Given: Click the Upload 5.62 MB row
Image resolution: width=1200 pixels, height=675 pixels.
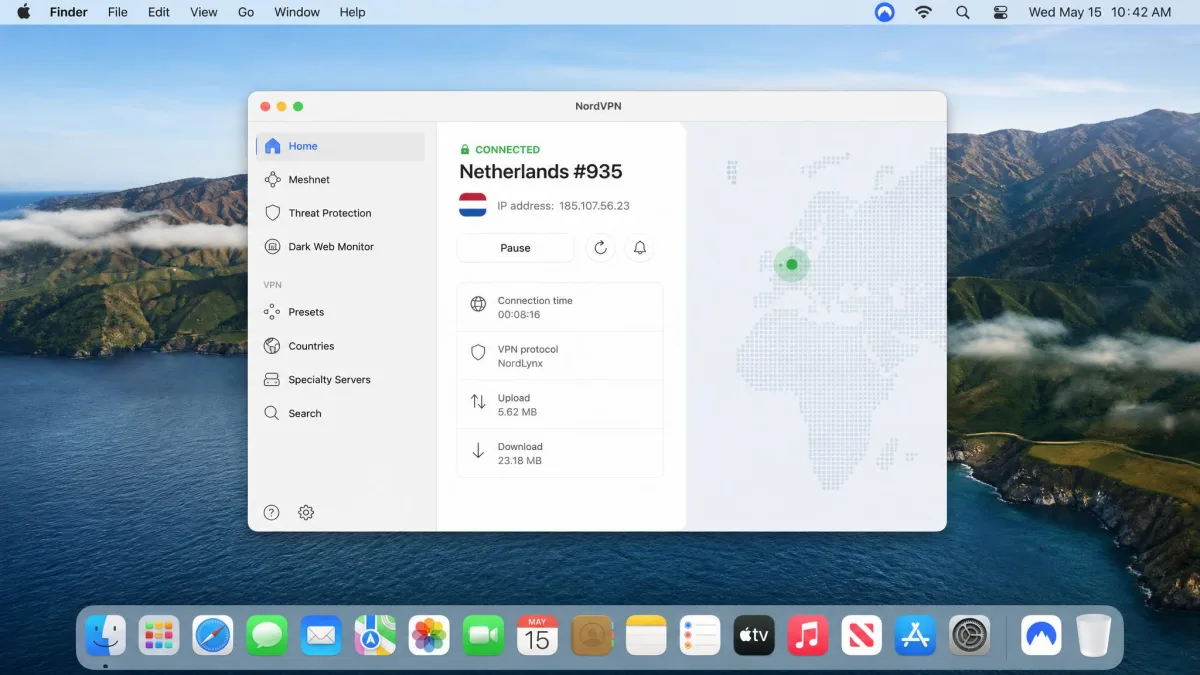Looking at the screenshot, I should (x=560, y=405).
